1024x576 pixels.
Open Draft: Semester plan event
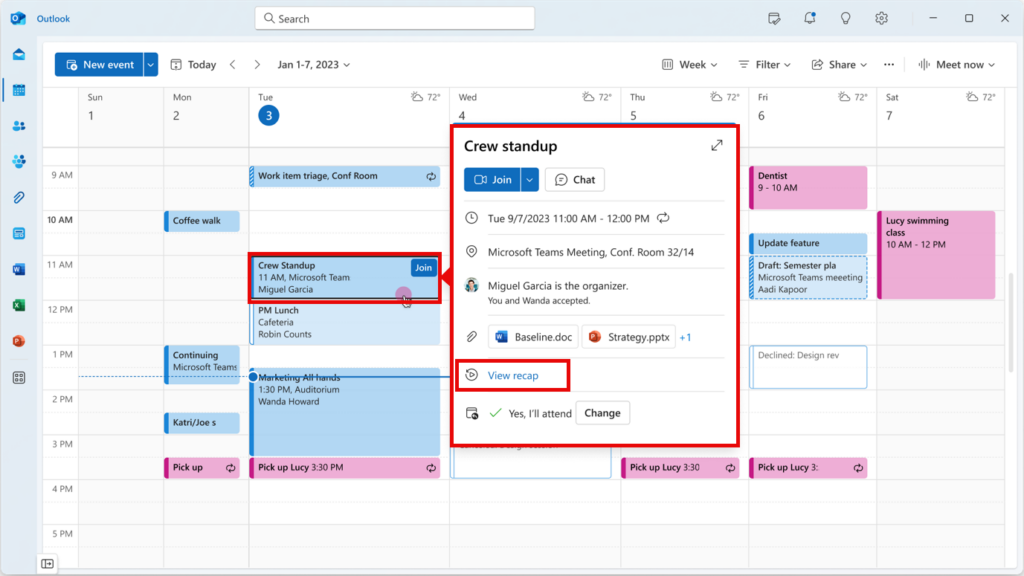[808, 278]
